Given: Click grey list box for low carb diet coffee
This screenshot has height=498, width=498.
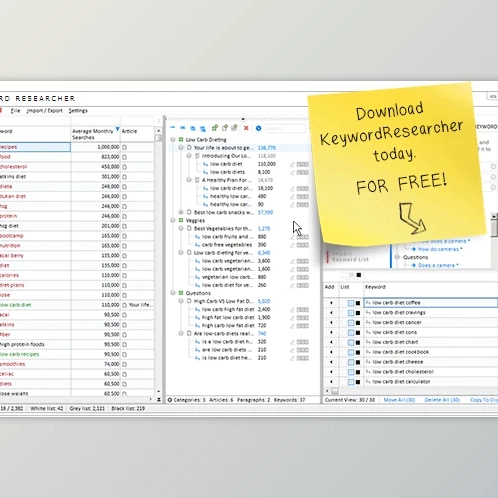Looking at the screenshot, I should point(351,303).
